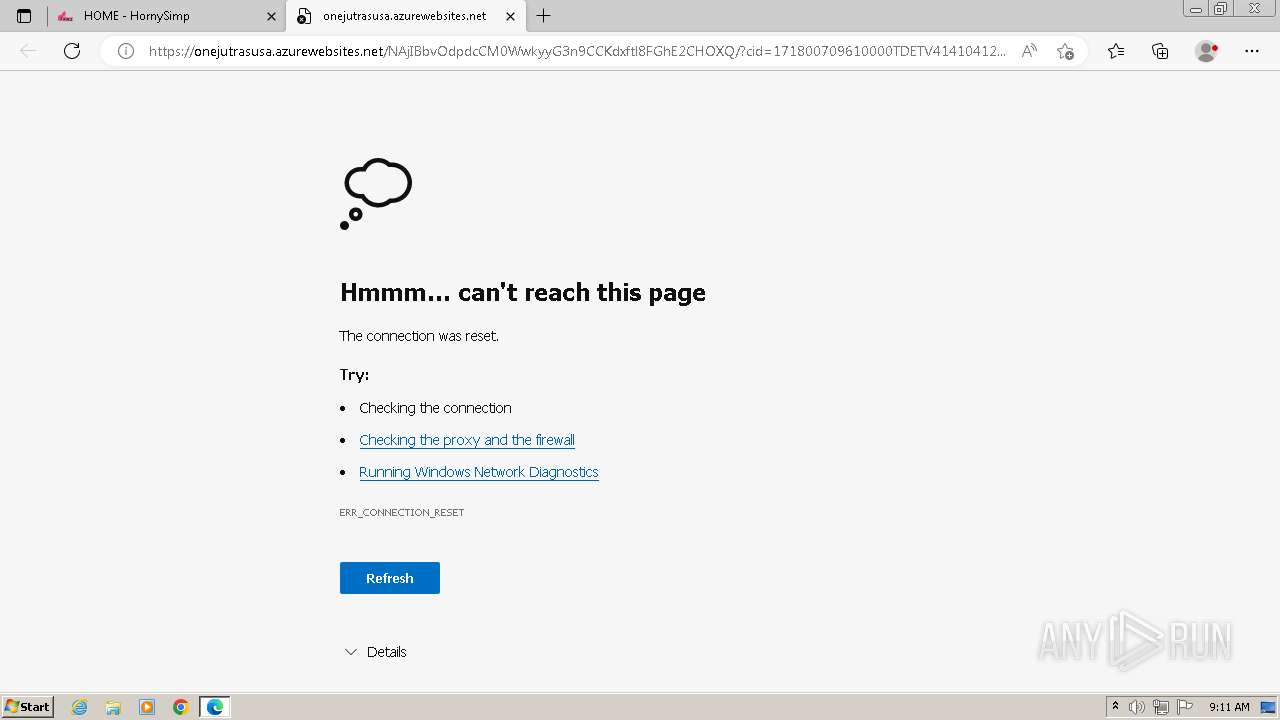Image resolution: width=1280 pixels, height=720 pixels.
Task: Reload page using toolbar refresh icon
Action: click(72, 51)
